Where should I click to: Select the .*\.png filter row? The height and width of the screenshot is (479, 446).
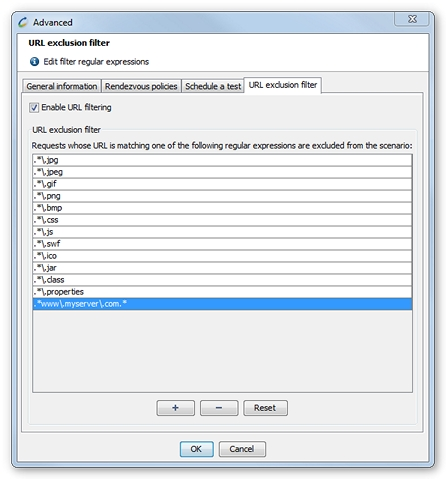click(x=222, y=196)
